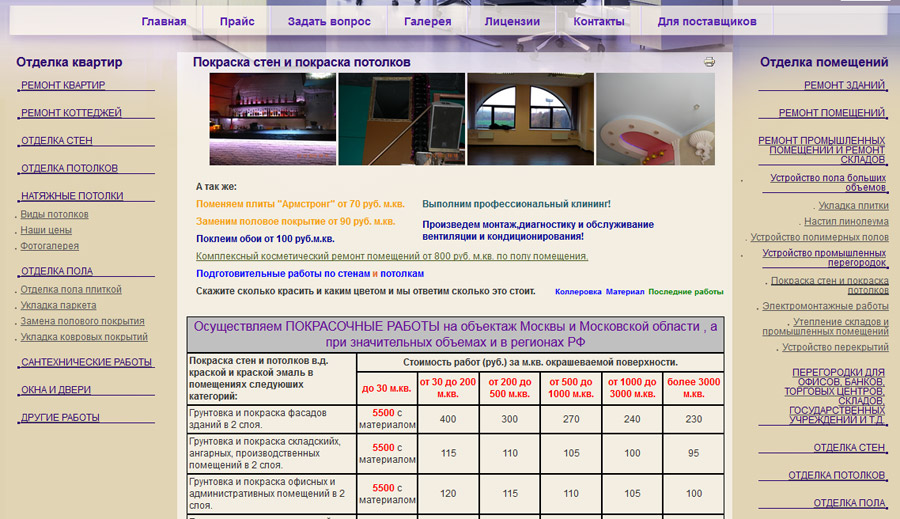Go to the Галерея page

[427, 21]
